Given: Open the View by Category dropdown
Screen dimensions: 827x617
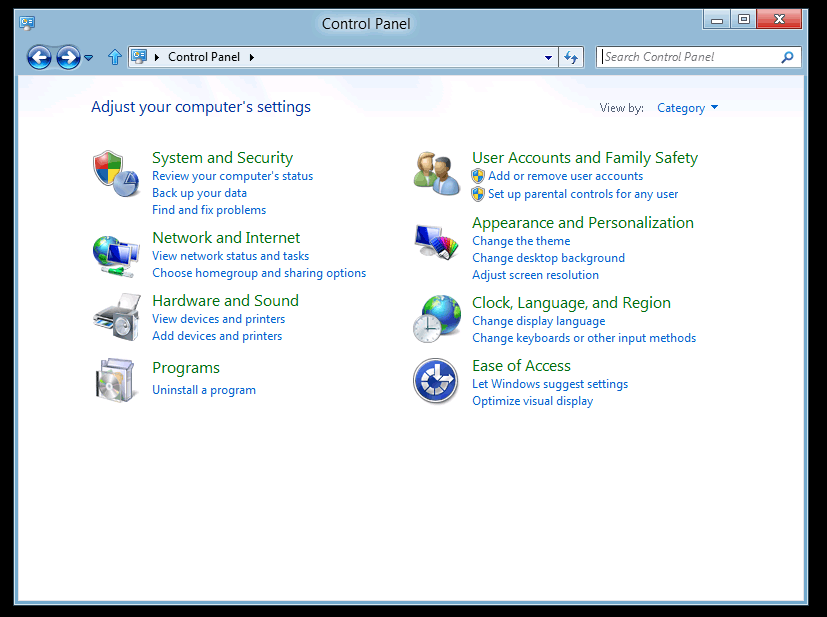Looking at the screenshot, I should click(687, 108).
